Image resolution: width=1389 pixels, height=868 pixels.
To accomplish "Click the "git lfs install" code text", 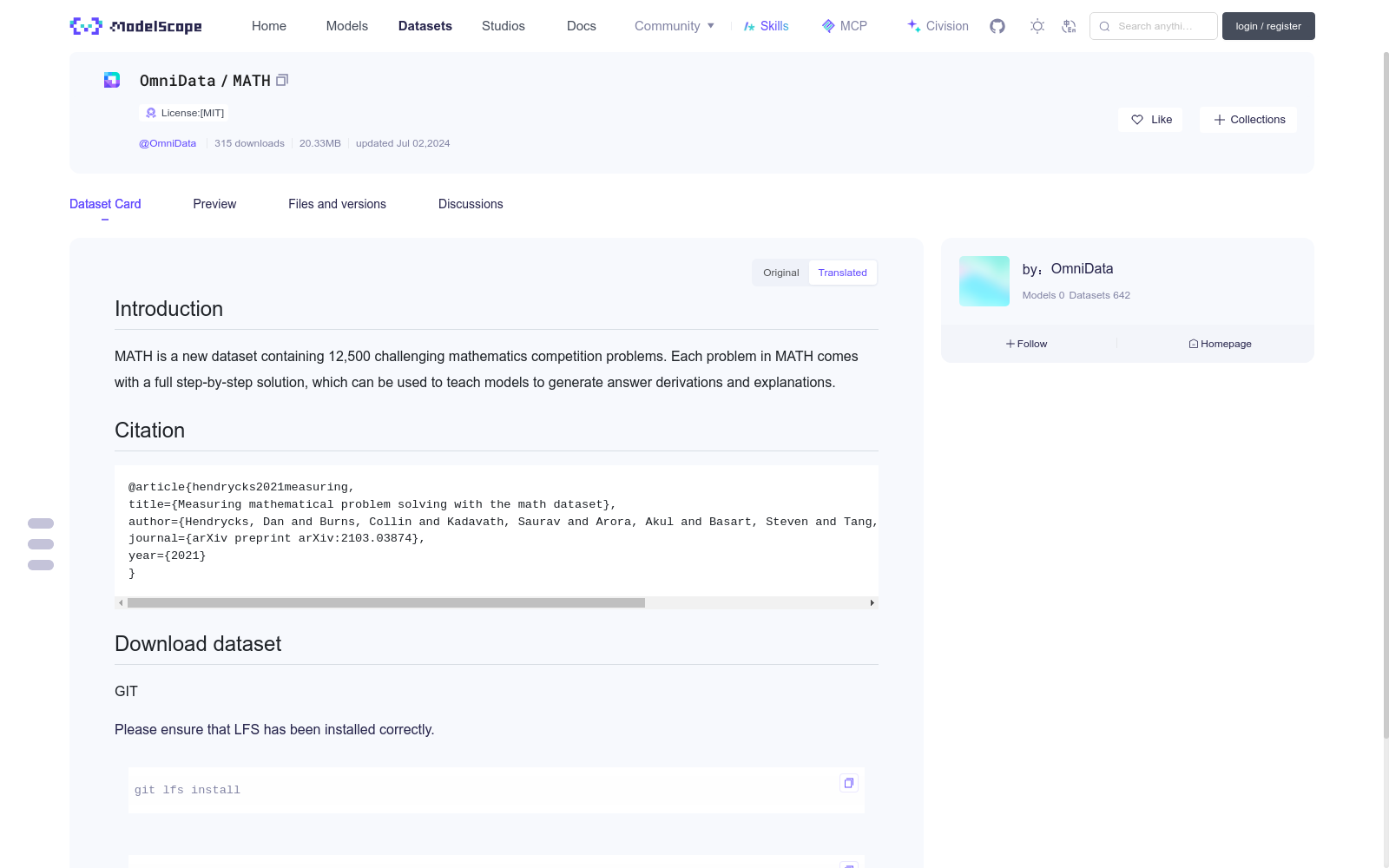I will click(x=188, y=790).
